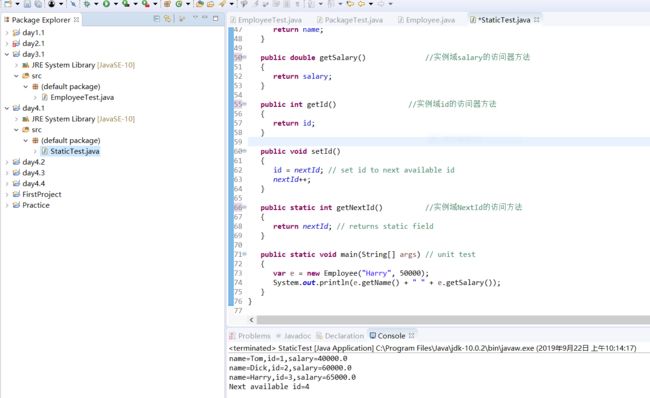Viewport: 650px width, 398px height.
Task: Close the Package Explorer view tab
Action: (76, 19)
